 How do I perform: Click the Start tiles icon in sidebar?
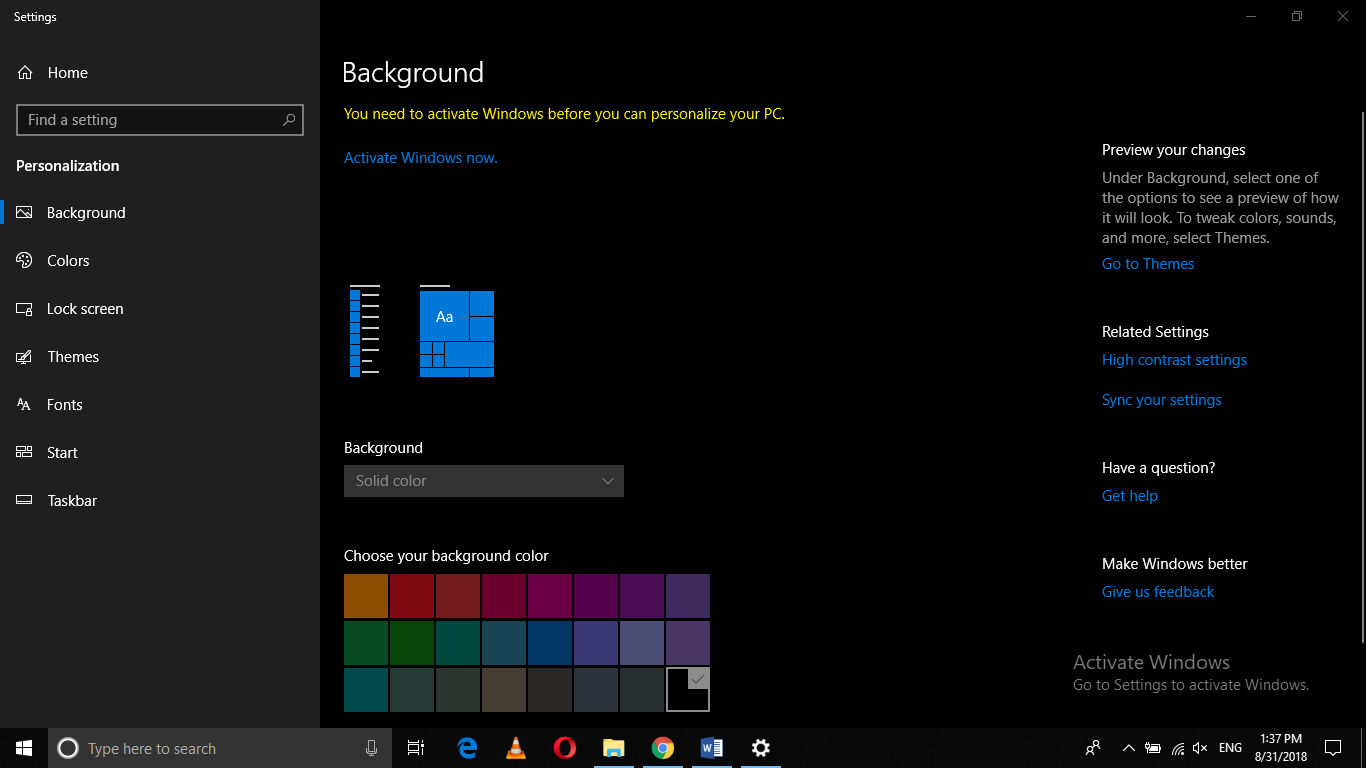pyautogui.click(x=25, y=453)
